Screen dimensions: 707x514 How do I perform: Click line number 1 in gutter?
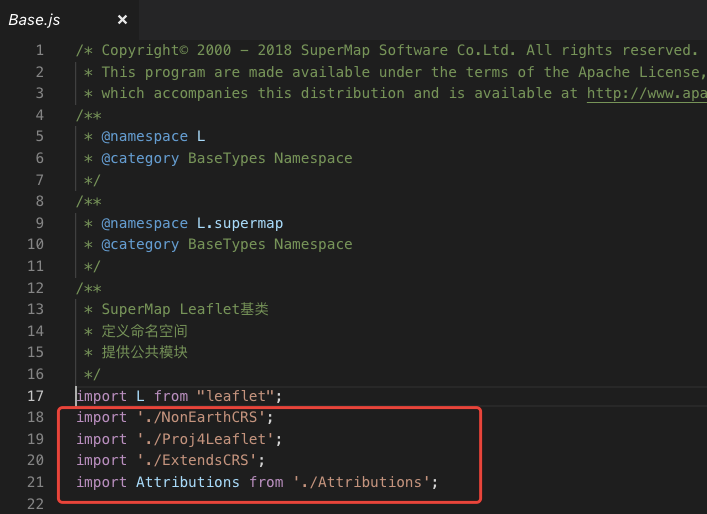tap(40, 50)
